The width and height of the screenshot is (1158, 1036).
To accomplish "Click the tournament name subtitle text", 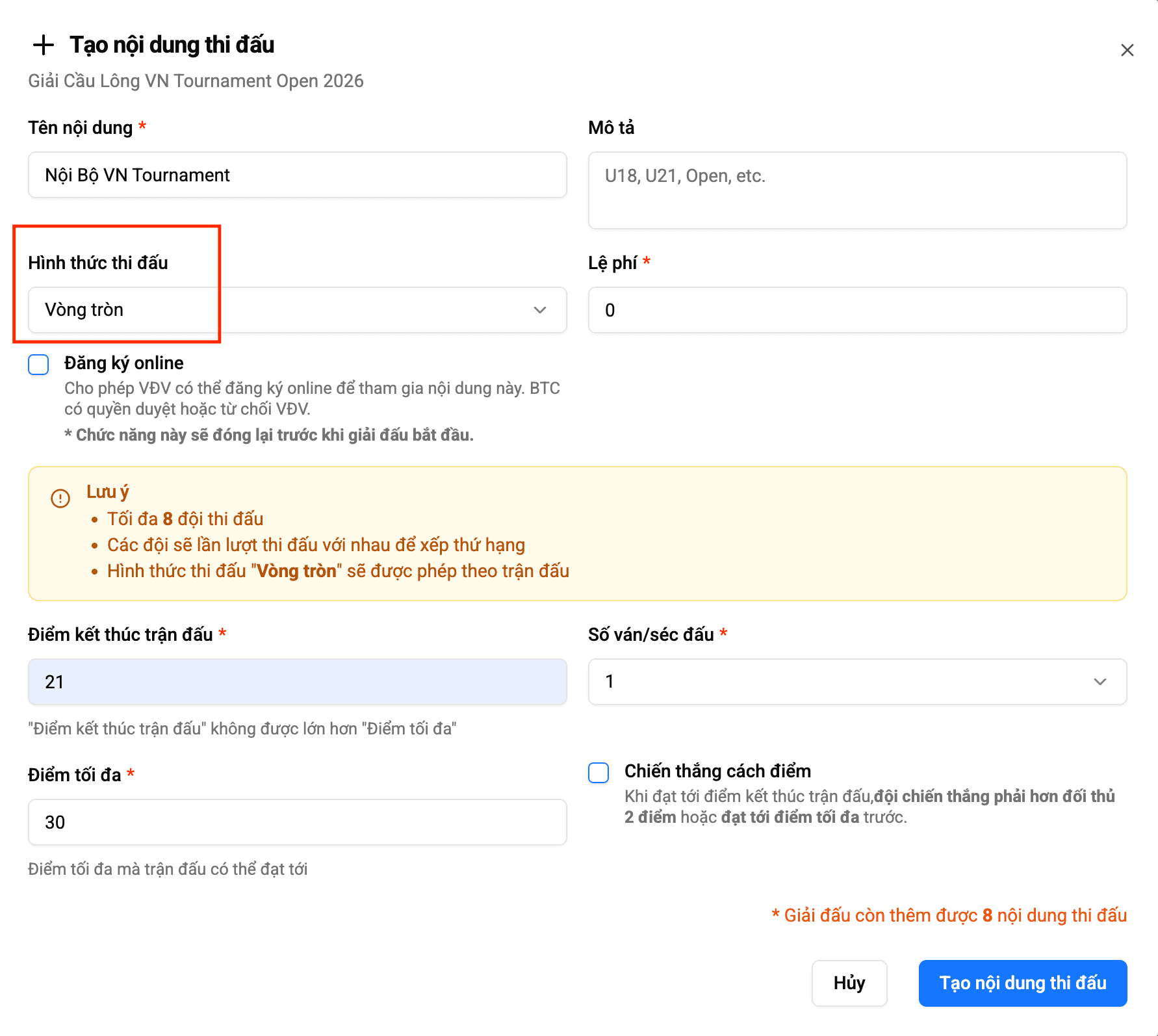I will coord(196,81).
